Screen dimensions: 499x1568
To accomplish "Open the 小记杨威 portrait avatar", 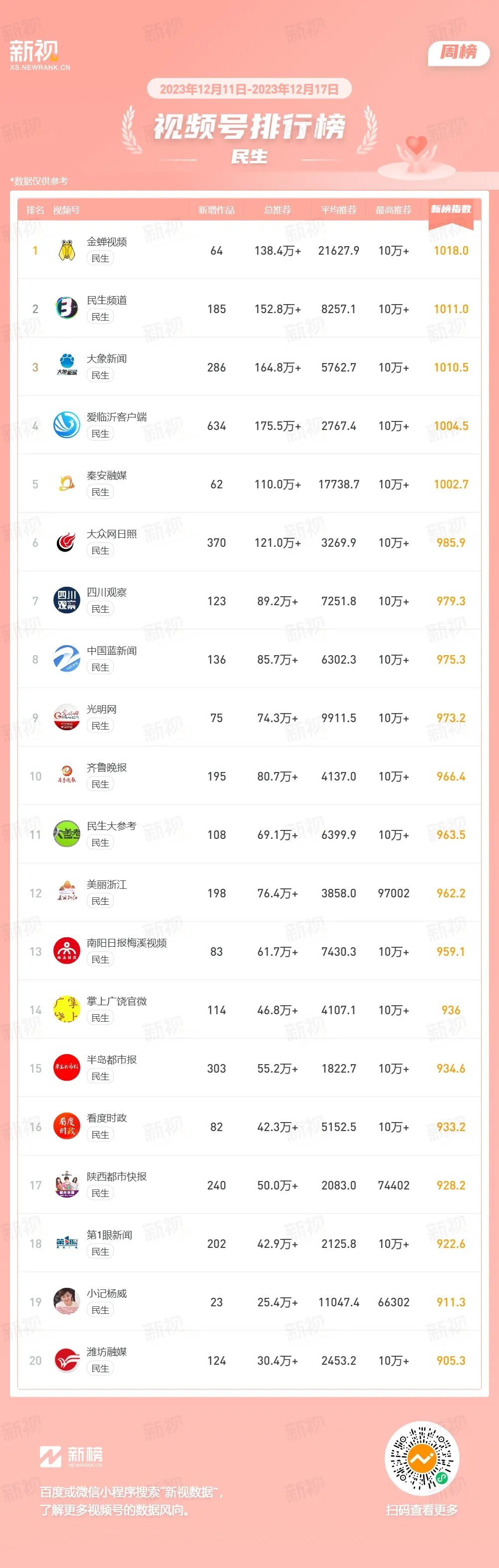I will coord(67,1302).
